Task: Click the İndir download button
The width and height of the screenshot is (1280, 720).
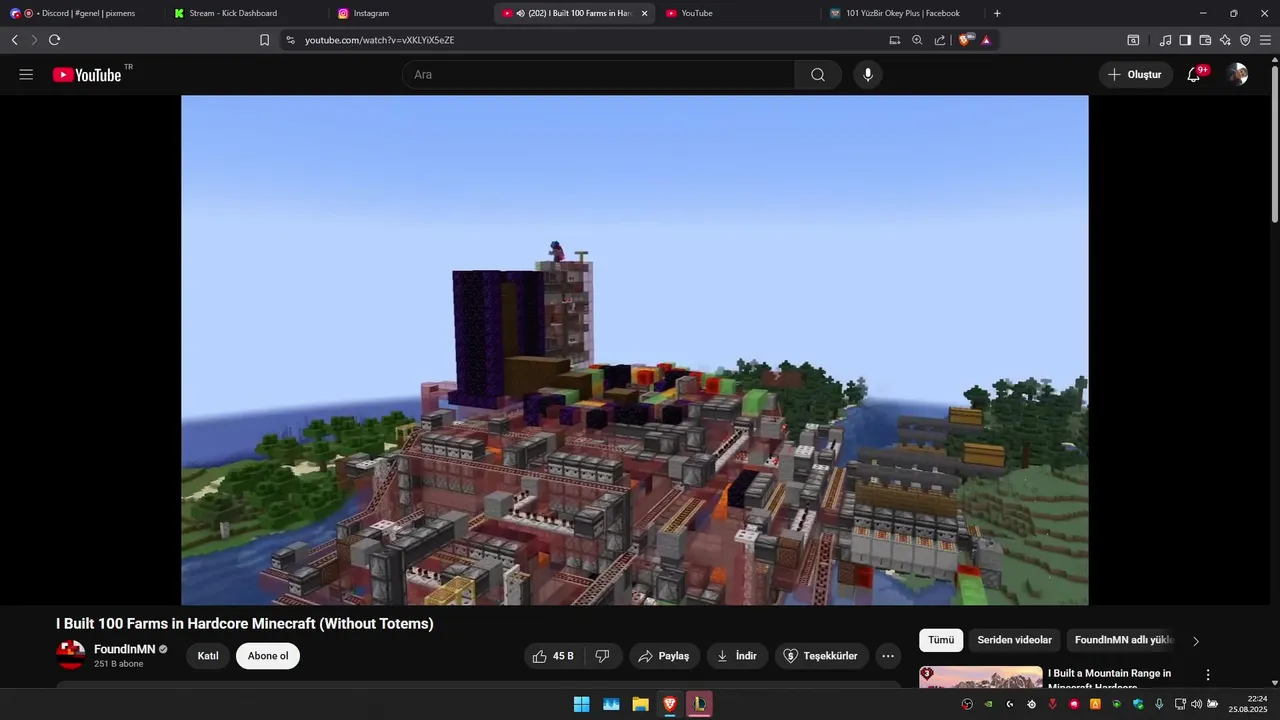Action: tap(738, 656)
